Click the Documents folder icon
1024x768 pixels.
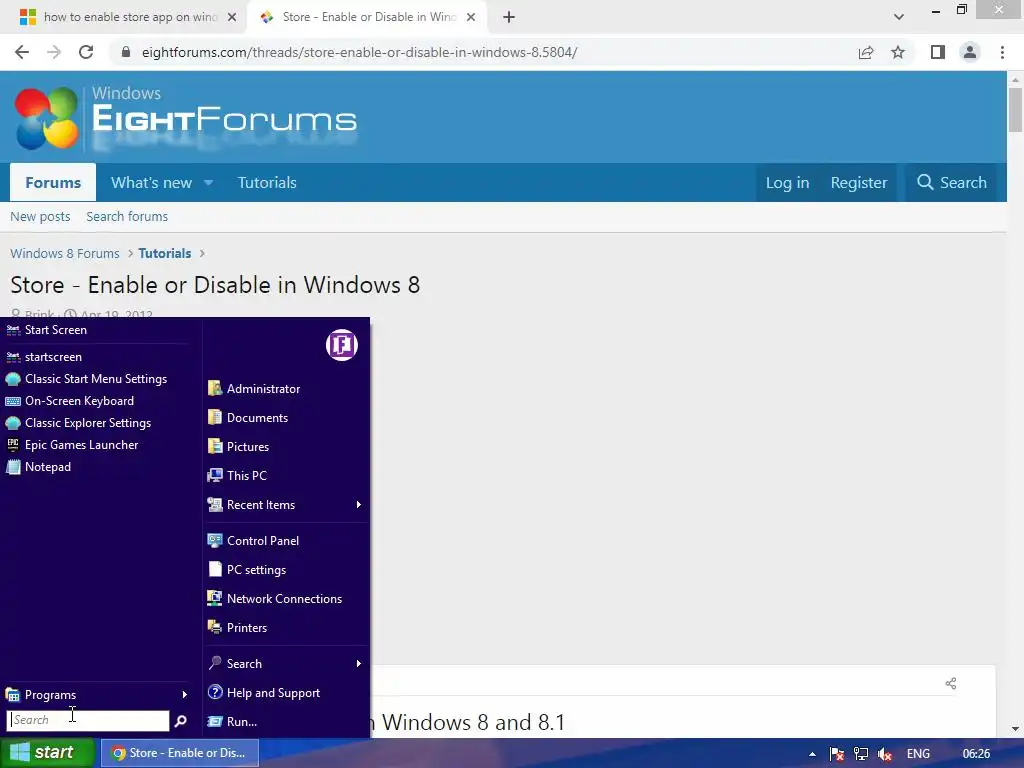click(215, 417)
